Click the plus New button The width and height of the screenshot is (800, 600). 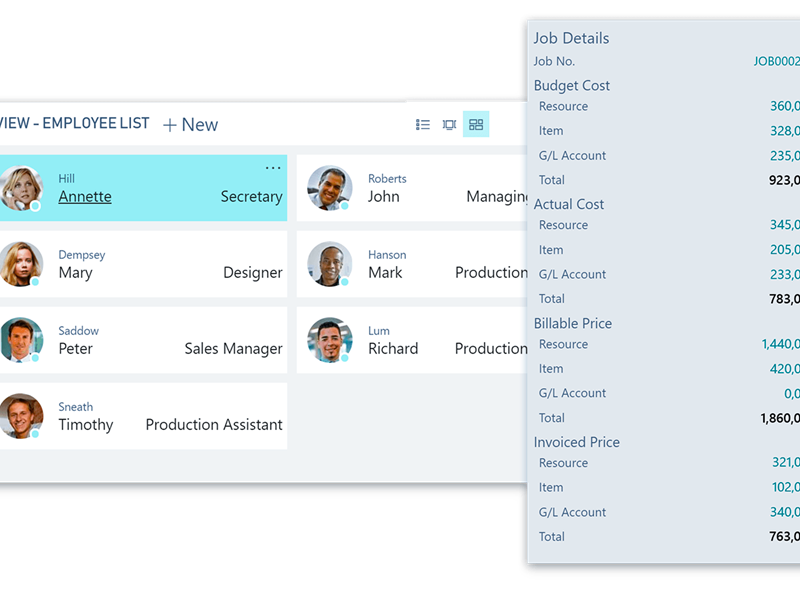[x=190, y=125]
